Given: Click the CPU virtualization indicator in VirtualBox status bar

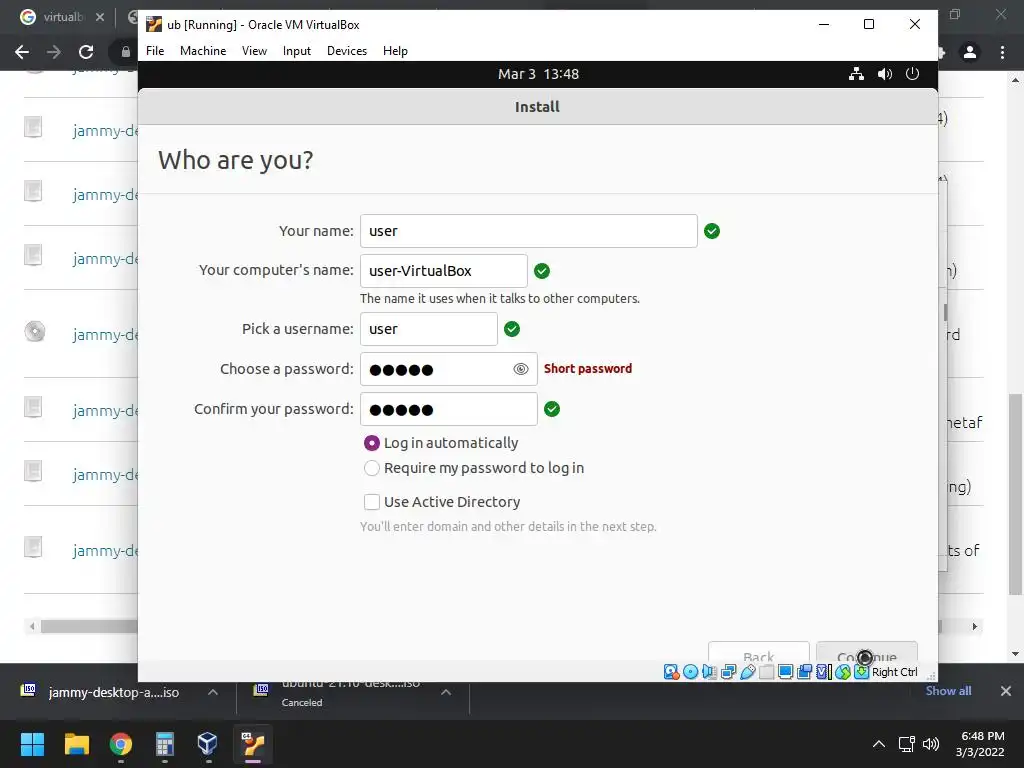Looking at the screenshot, I should click(824, 672).
